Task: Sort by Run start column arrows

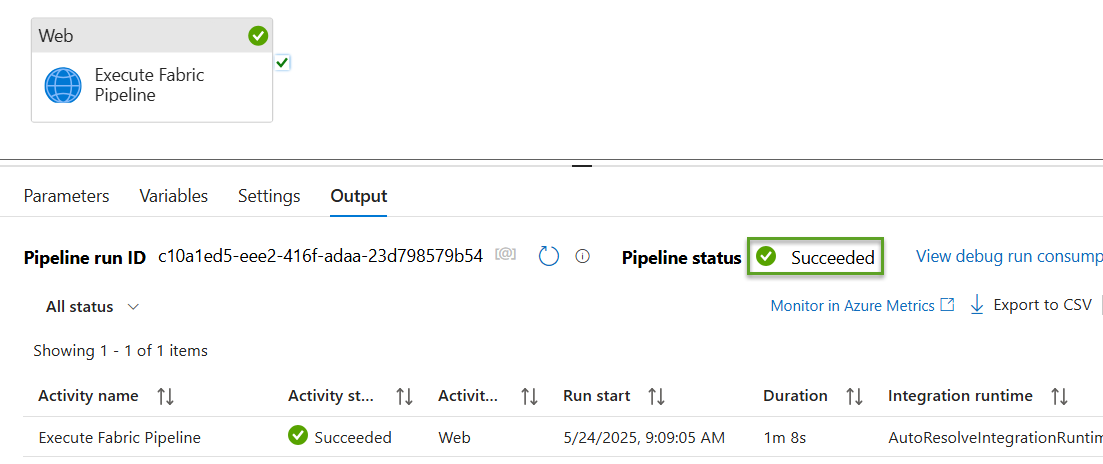Action: coord(656,397)
